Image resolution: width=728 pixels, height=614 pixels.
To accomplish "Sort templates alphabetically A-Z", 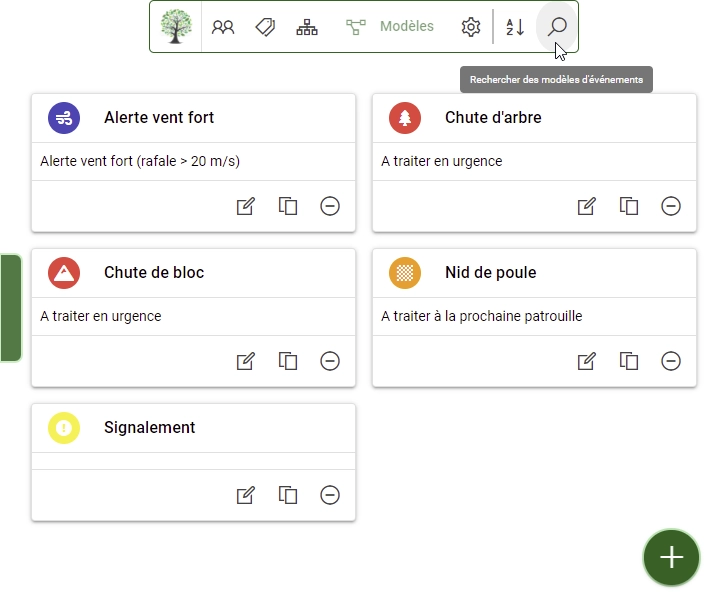I will (515, 27).
